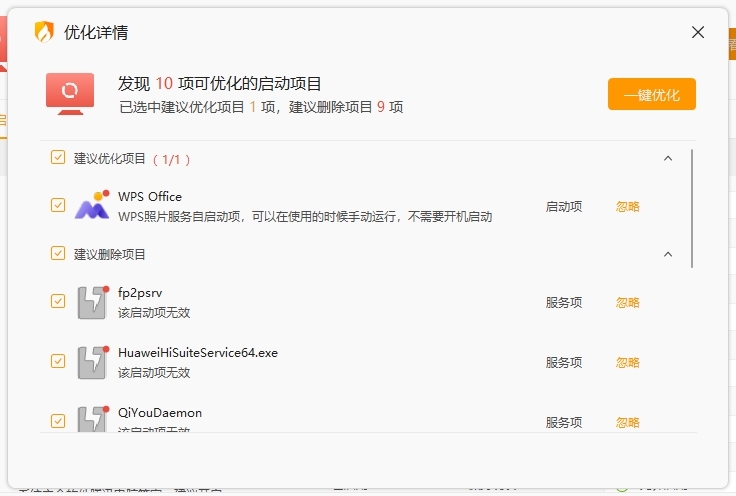The height and width of the screenshot is (496, 736).
Task: Click the 建议优化项目 section label
Action: (x=109, y=159)
